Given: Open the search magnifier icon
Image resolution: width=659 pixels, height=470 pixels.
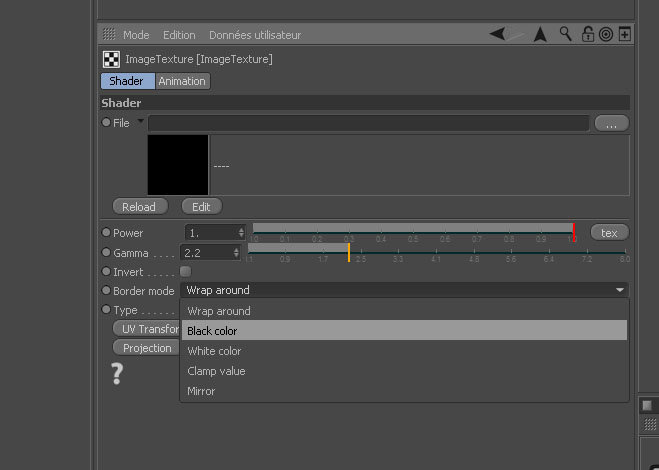Looking at the screenshot, I should click(x=566, y=34).
